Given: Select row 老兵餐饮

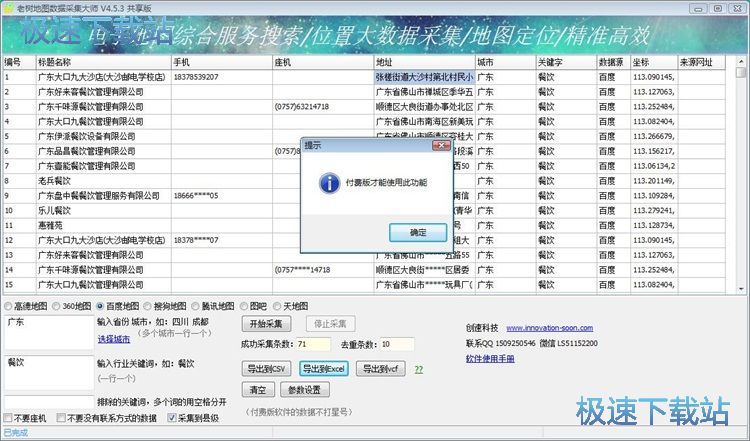Looking at the screenshot, I should pyautogui.click(x=364, y=181).
